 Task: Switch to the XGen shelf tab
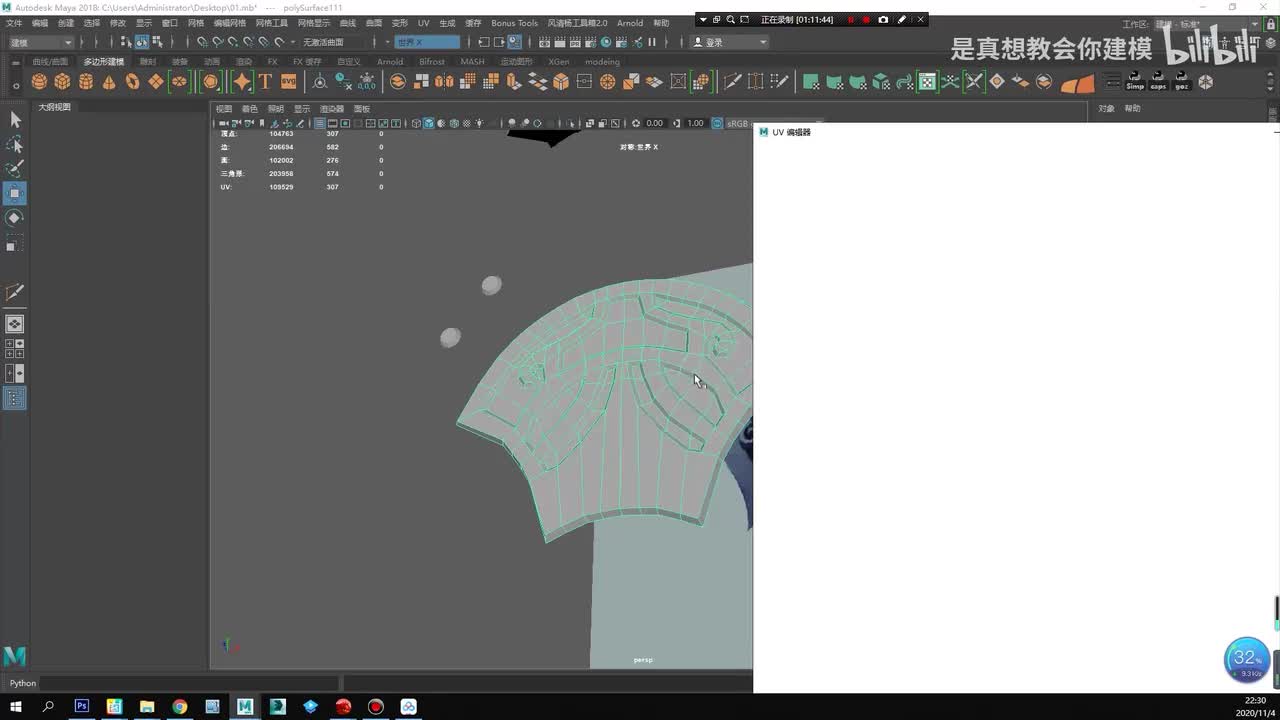(x=558, y=62)
